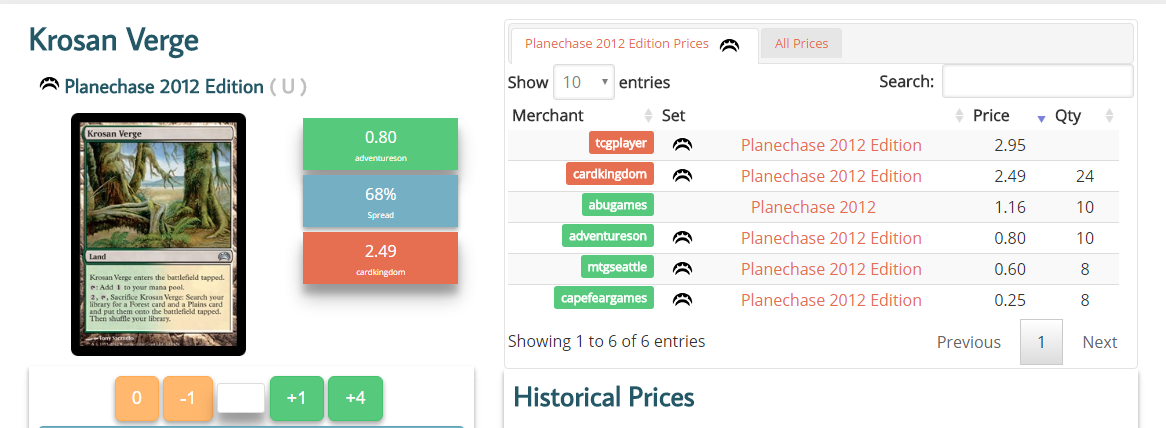Click set icon in cardkingdom row

(682, 175)
